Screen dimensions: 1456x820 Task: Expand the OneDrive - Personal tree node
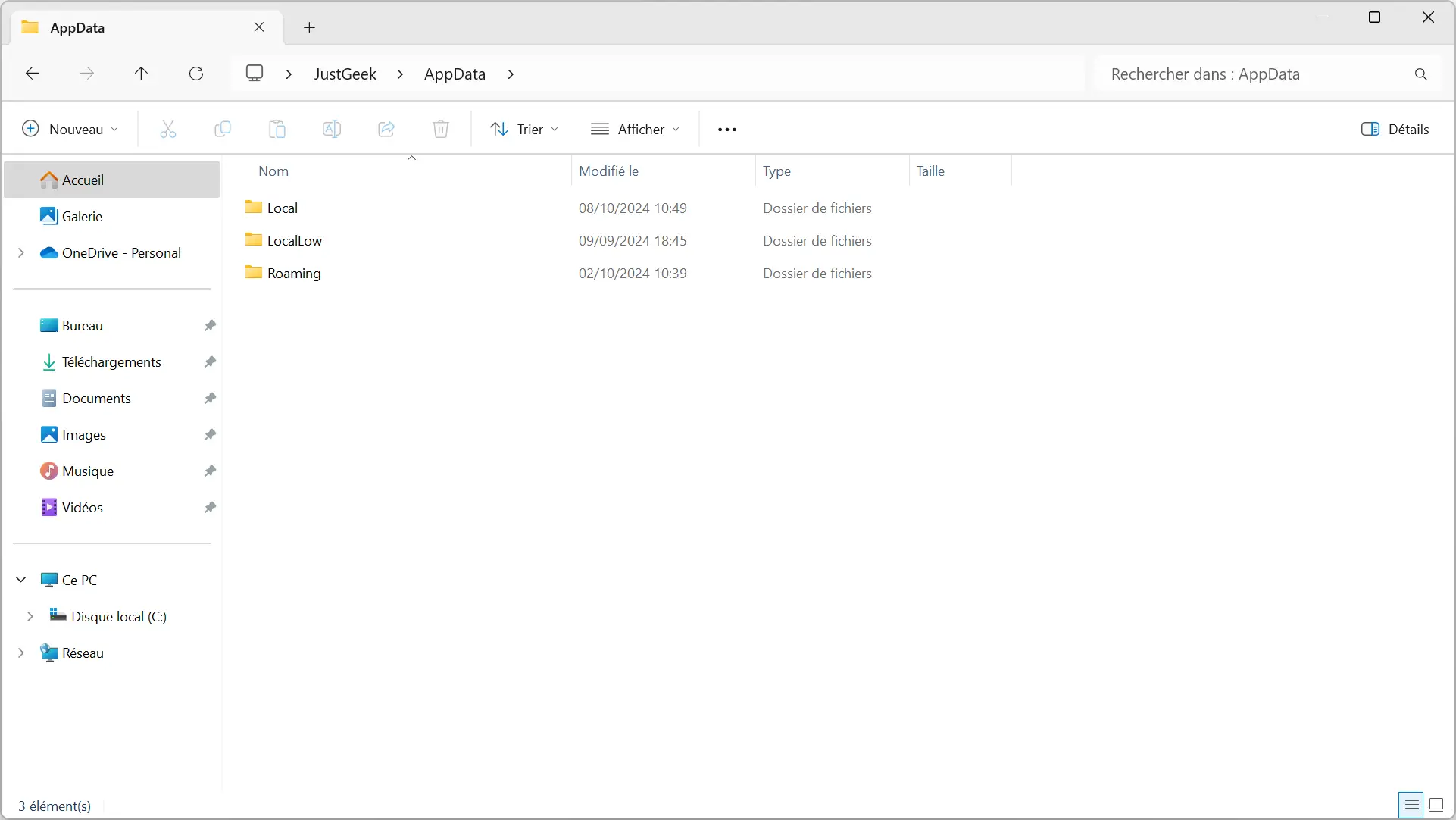(x=21, y=253)
